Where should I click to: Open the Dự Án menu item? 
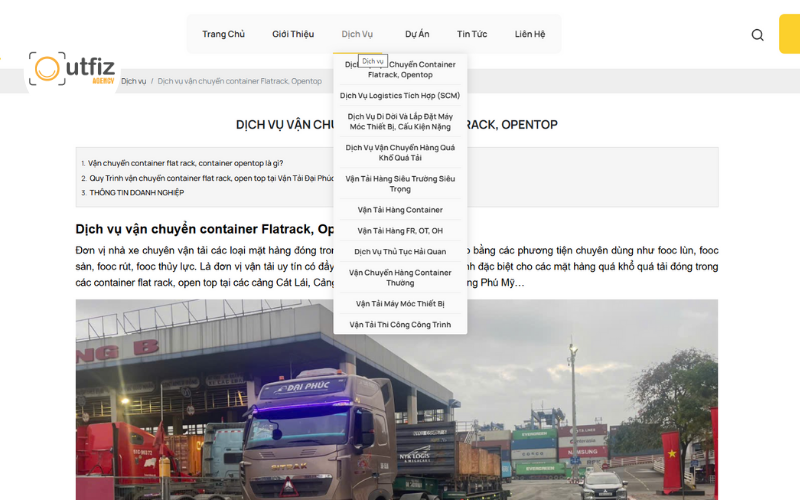(417, 34)
